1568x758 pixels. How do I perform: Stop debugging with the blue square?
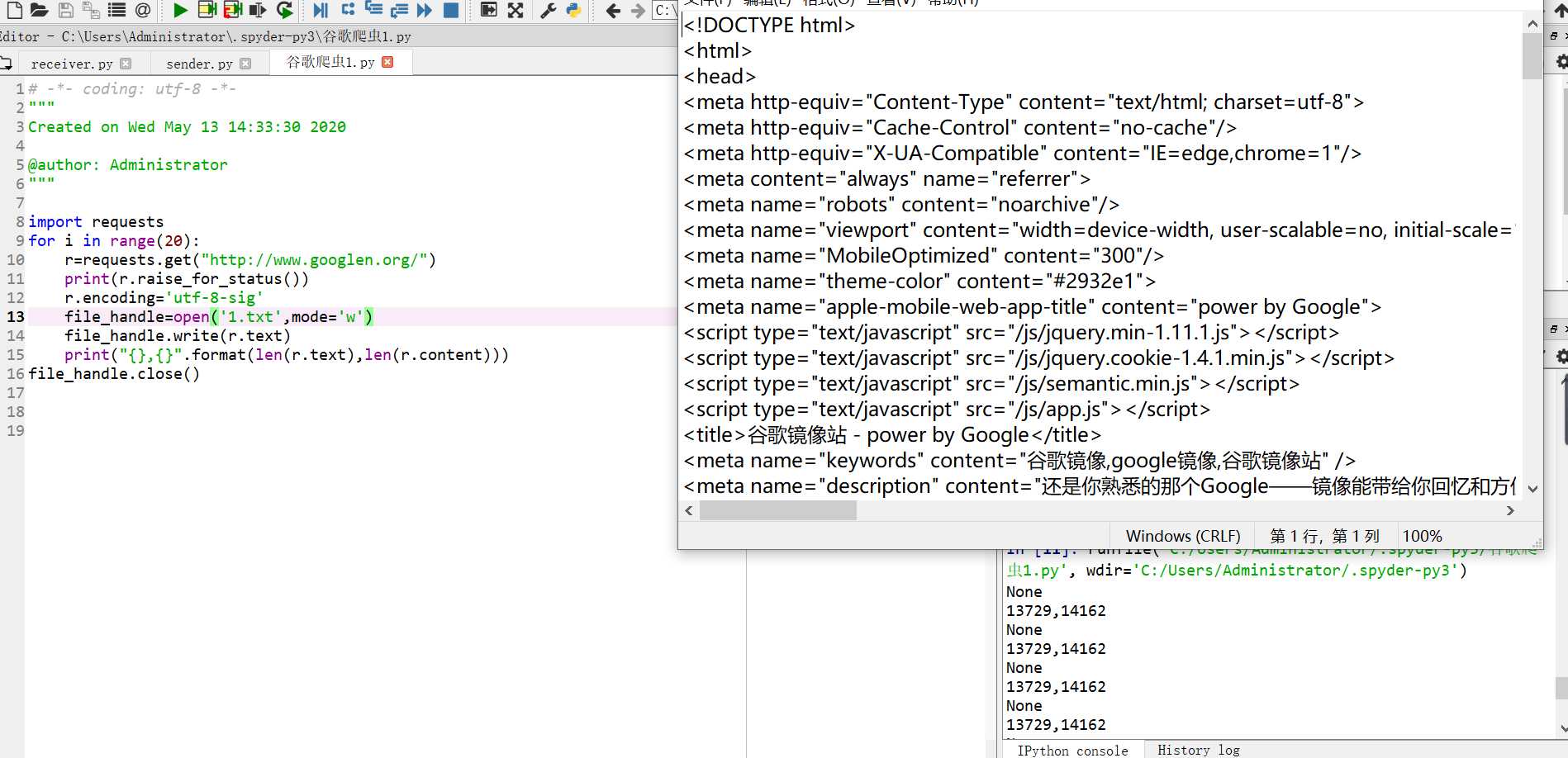coord(451,10)
